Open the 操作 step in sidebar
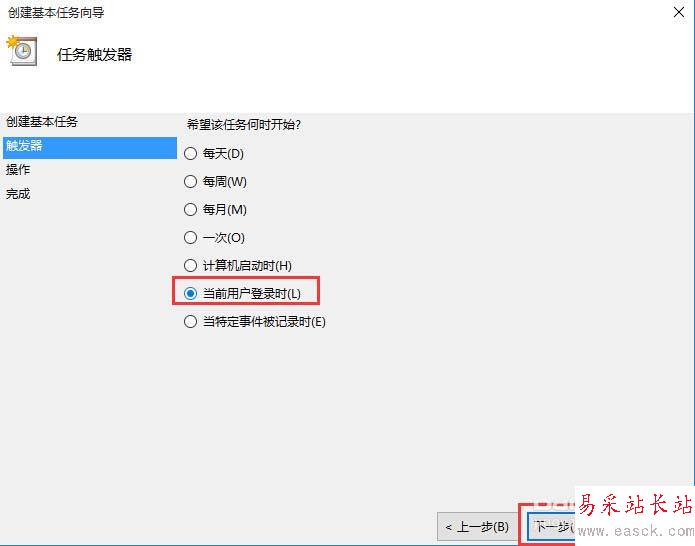Image resolution: width=695 pixels, height=546 pixels. point(18,169)
